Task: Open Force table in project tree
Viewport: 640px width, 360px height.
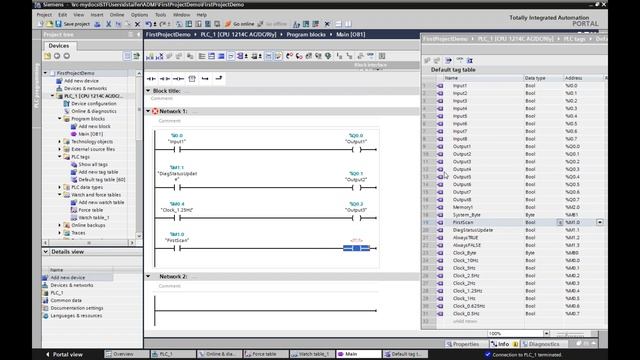Action: pos(91,210)
